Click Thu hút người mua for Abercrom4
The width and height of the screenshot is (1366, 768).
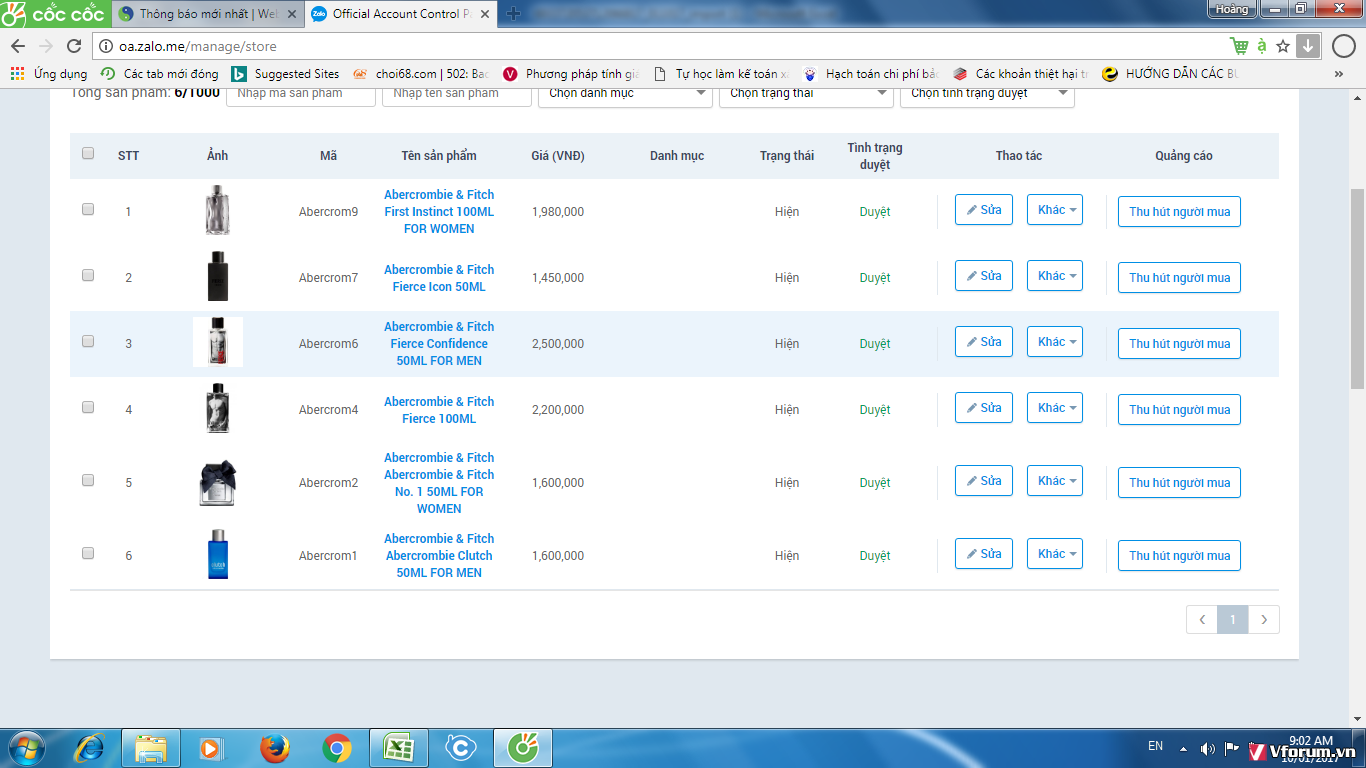[x=1179, y=410]
